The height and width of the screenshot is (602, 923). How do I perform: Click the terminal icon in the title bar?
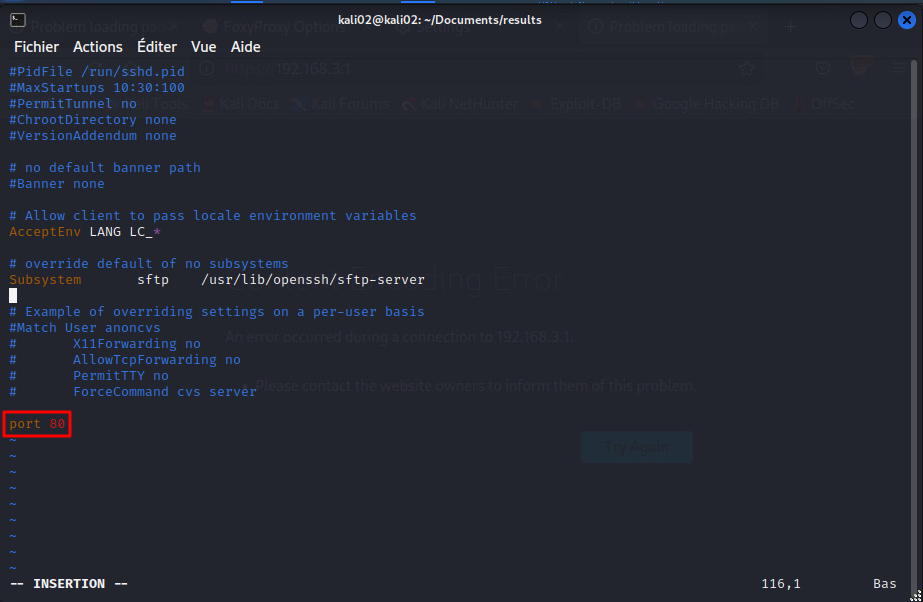[x=17, y=20]
